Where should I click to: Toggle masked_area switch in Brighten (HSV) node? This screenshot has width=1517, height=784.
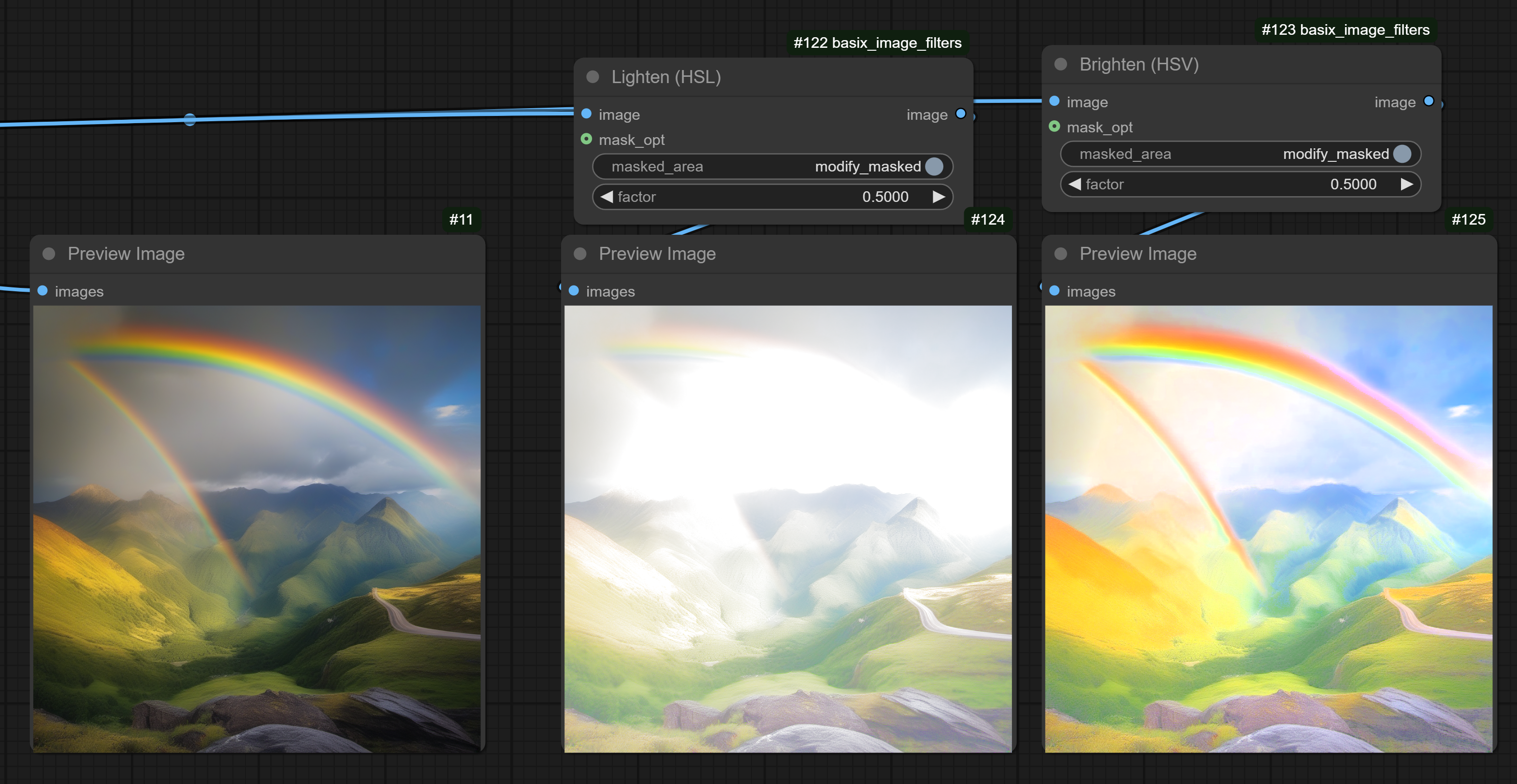[1402, 154]
